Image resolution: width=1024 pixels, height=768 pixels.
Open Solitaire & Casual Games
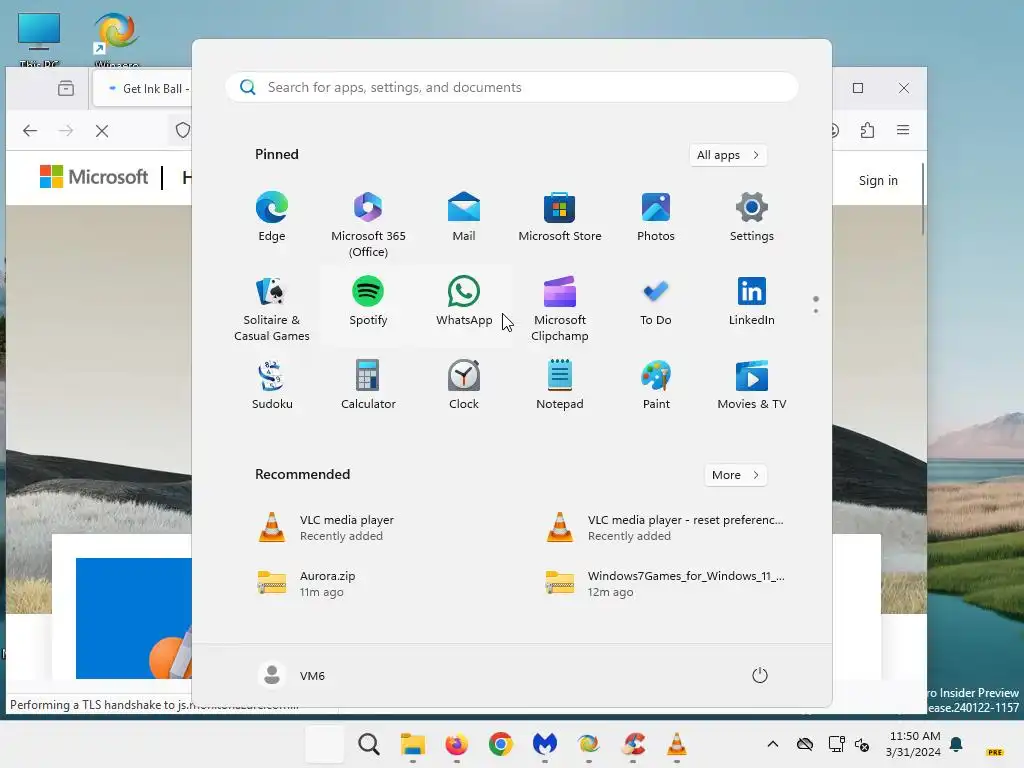tap(272, 309)
